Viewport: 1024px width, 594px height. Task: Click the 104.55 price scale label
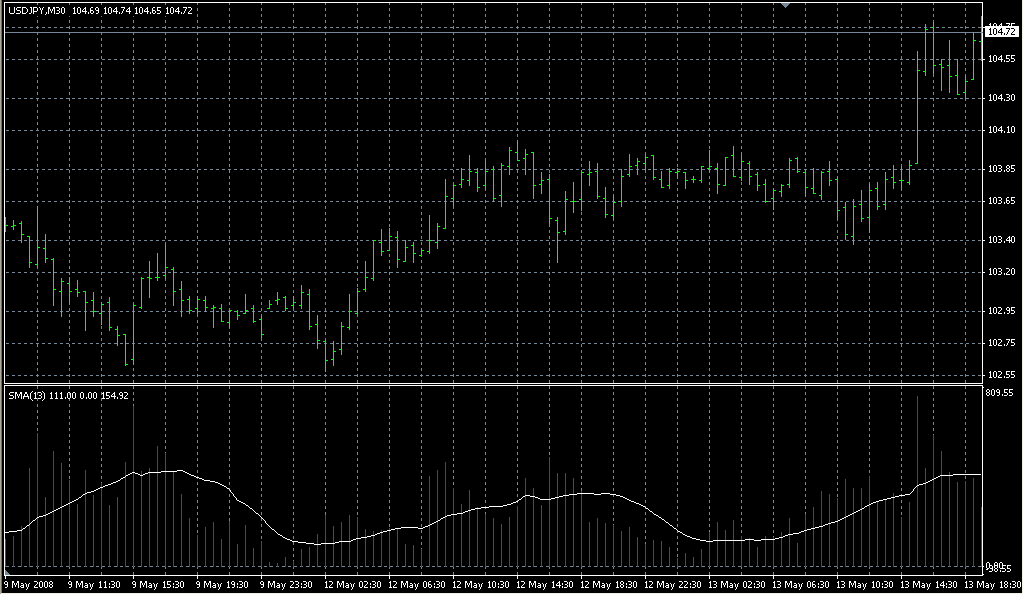1001,59
